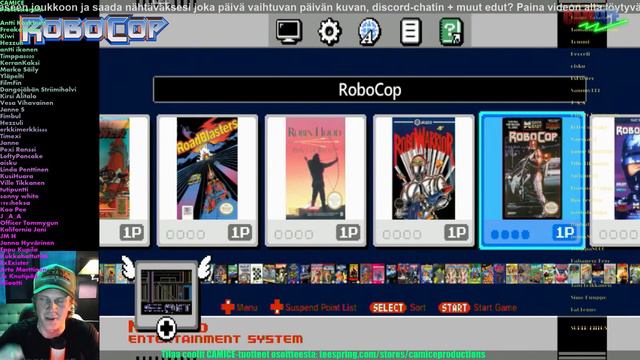Click chat name Kirsi Alitalo

(18, 96)
